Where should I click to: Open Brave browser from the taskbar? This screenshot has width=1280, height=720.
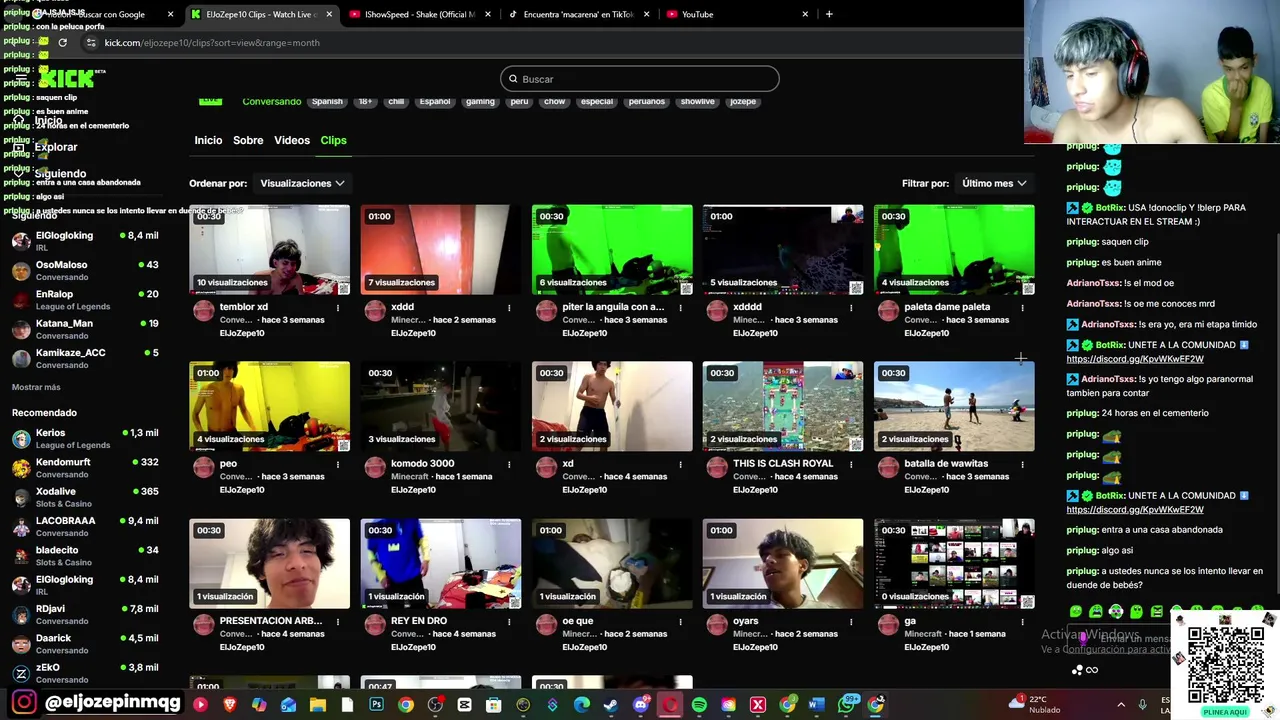(x=230, y=705)
